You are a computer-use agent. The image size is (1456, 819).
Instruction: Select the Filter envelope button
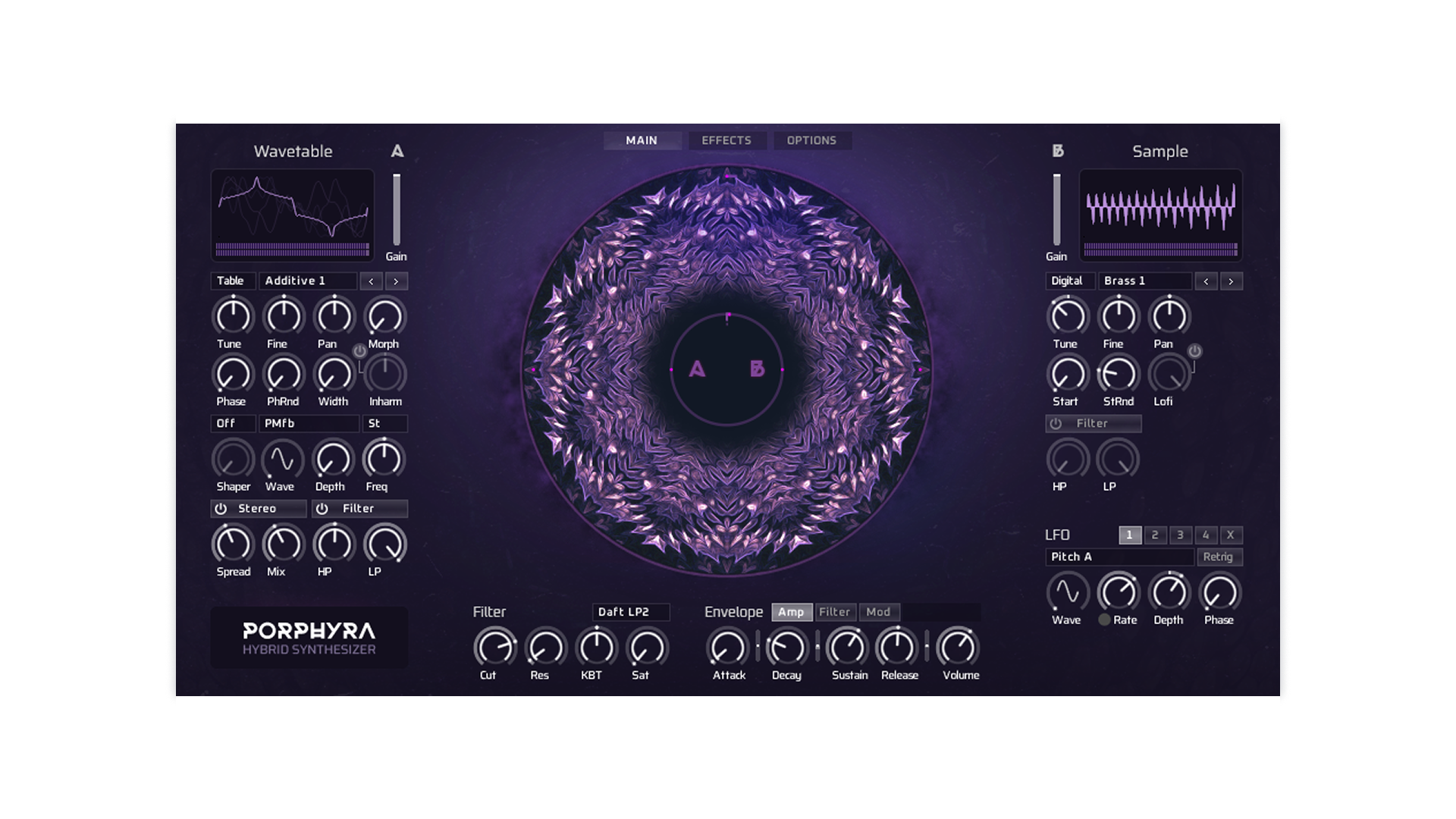tap(834, 612)
